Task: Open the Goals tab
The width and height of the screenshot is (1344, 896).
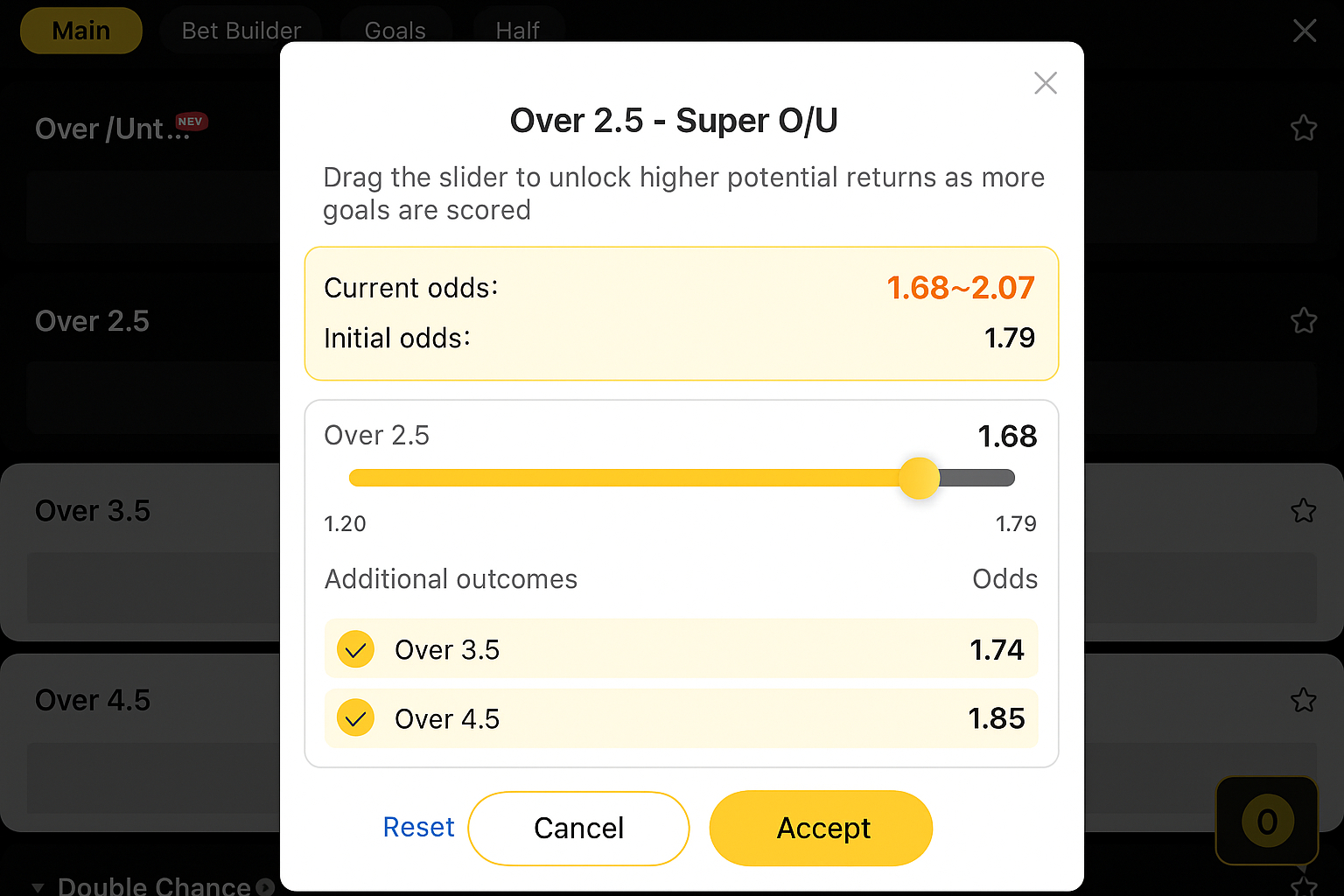Action: coord(395,31)
